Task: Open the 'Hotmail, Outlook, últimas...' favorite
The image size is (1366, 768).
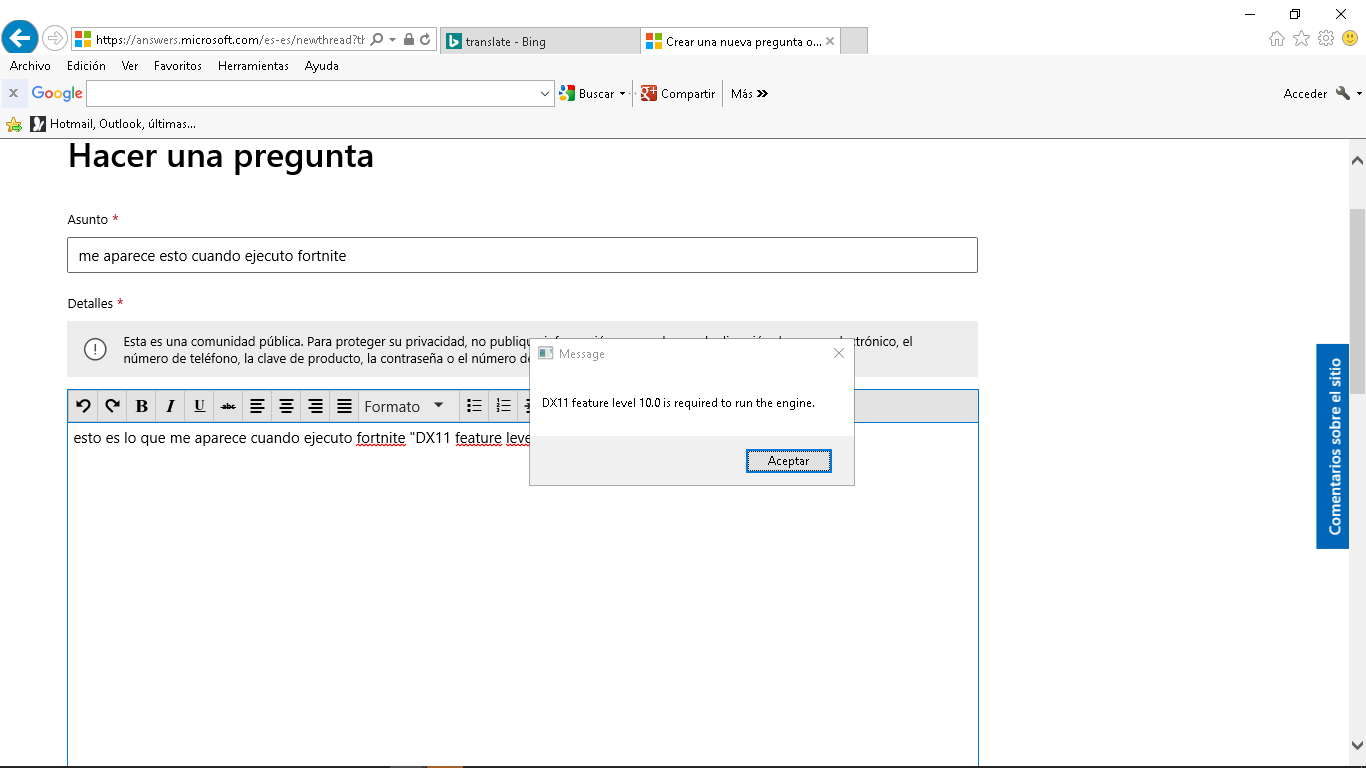Action: tap(113, 124)
